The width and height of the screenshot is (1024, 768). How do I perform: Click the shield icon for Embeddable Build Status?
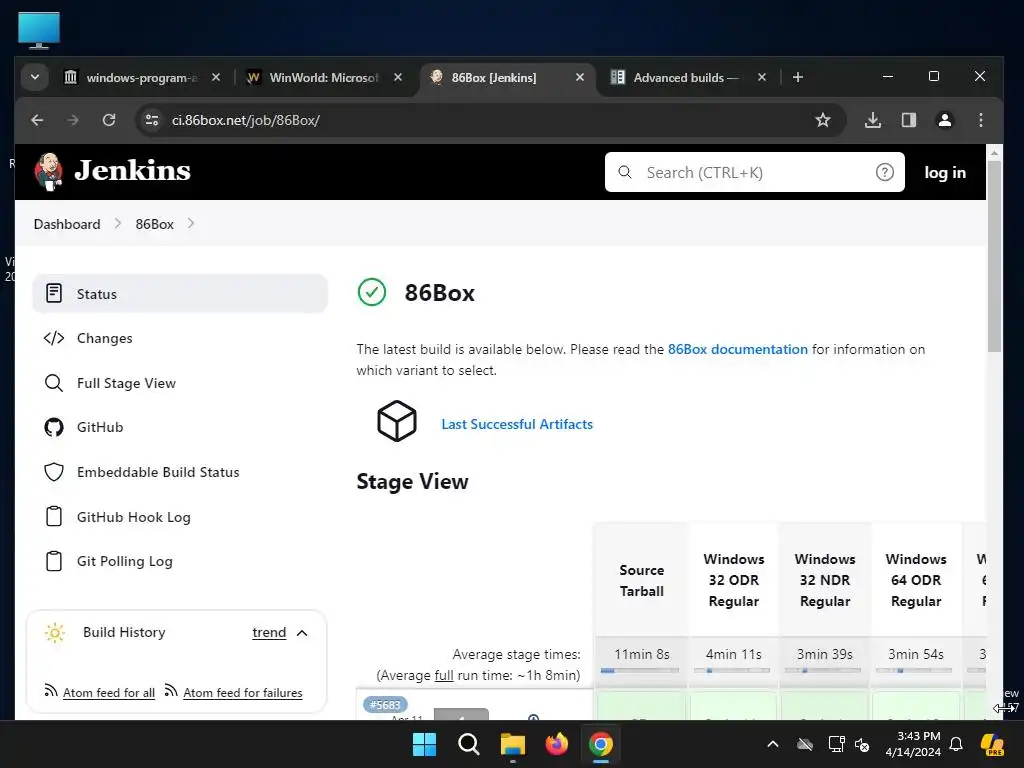click(x=54, y=472)
